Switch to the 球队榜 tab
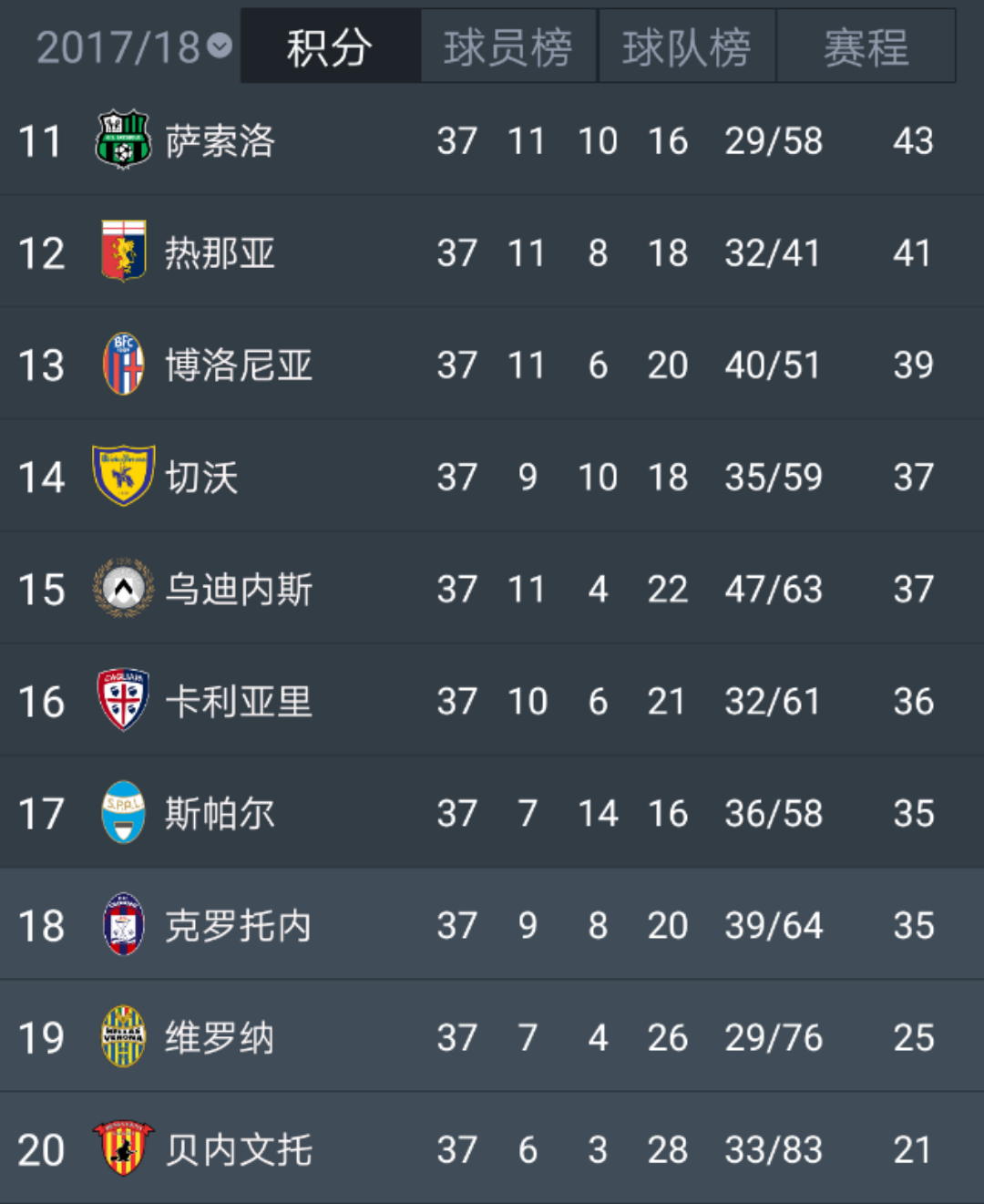The height and width of the screenshot is (1204, 984). [687, 46]
